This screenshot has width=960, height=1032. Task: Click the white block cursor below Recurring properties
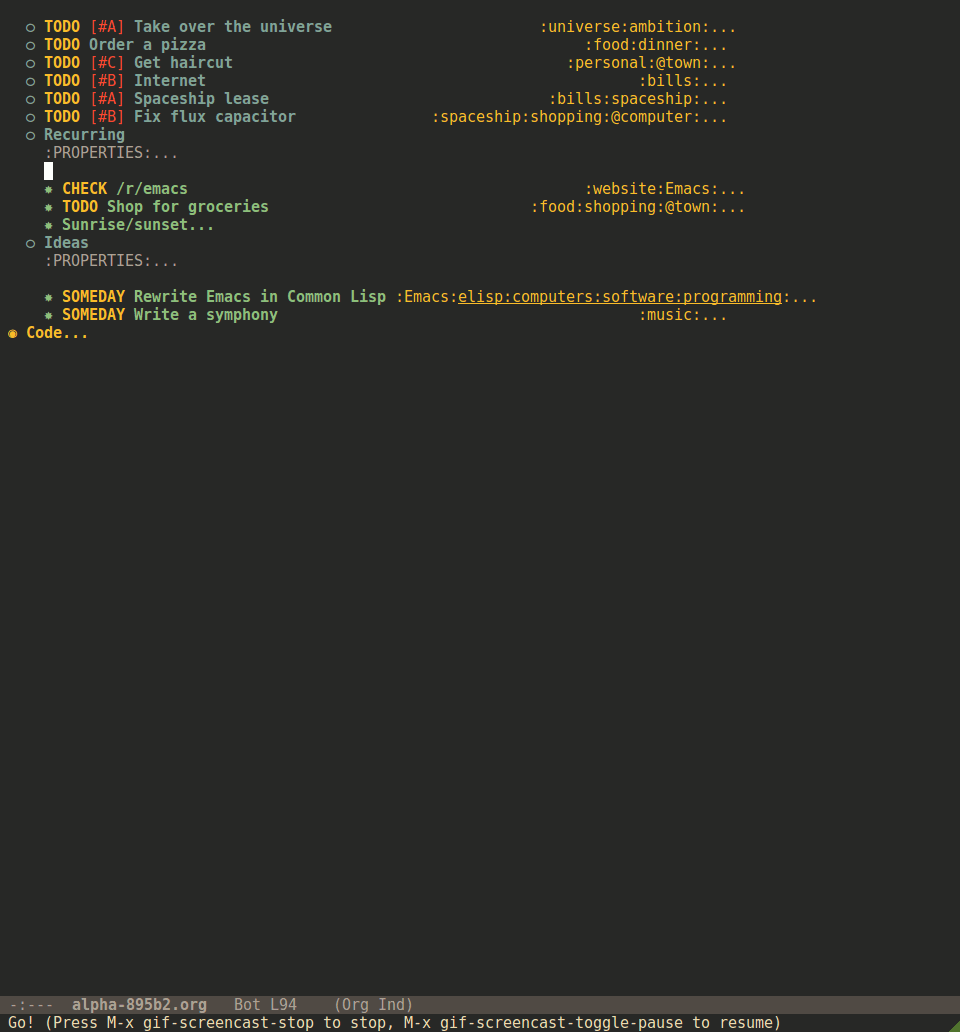tap(49, 171)
